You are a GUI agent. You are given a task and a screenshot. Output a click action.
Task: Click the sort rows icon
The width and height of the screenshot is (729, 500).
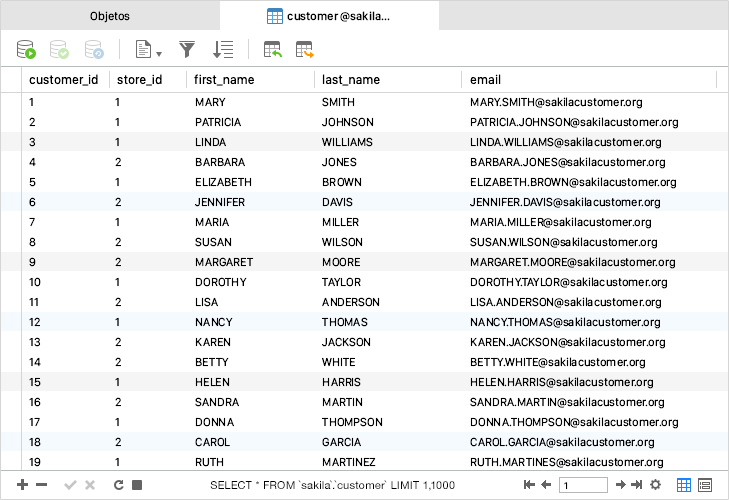pos(223,48)
